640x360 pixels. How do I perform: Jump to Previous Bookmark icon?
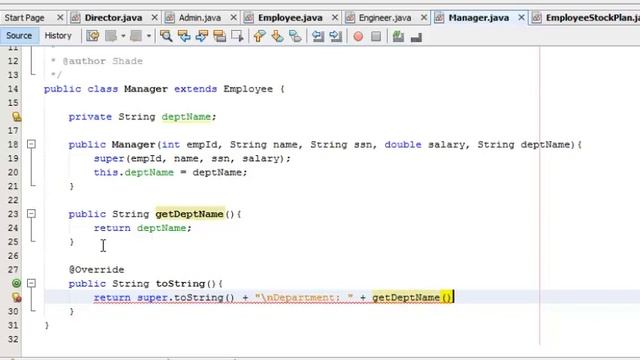[259, 36]
